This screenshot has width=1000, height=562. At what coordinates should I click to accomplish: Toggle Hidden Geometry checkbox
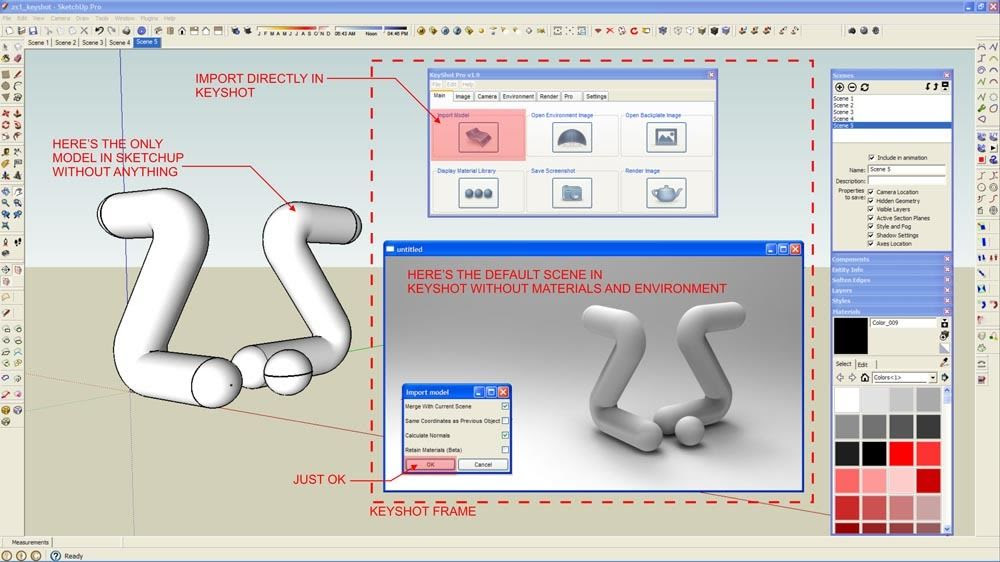click(871, 201)
